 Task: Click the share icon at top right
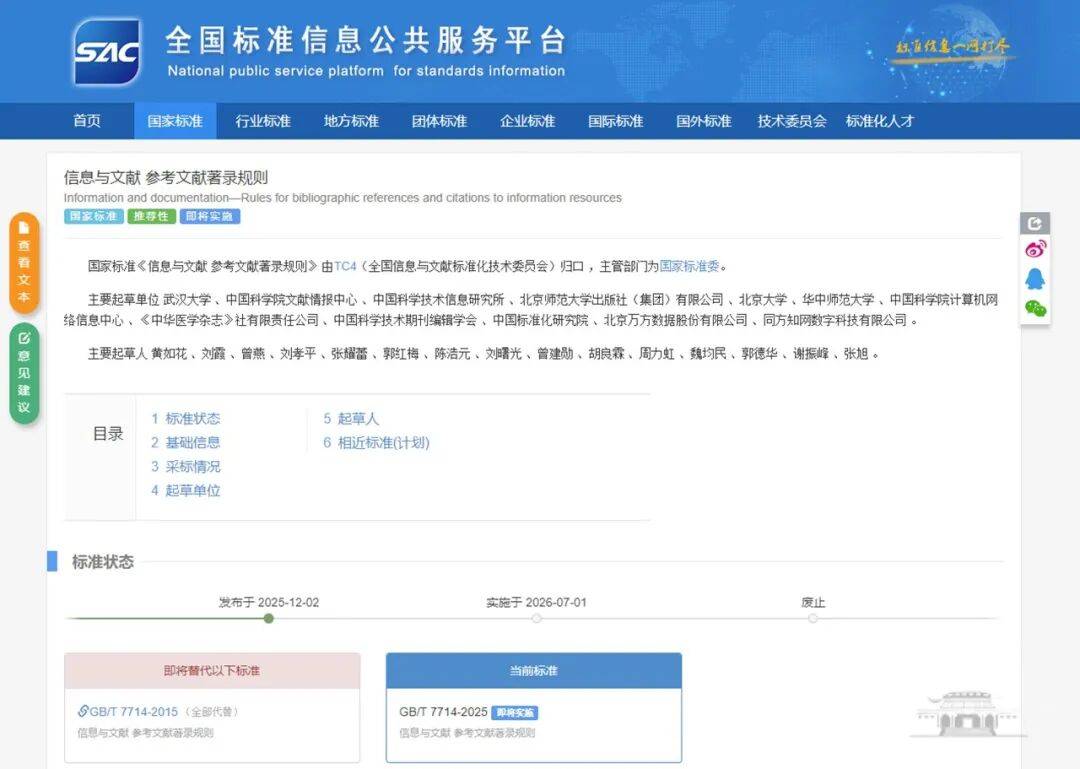pos(1036,224)
